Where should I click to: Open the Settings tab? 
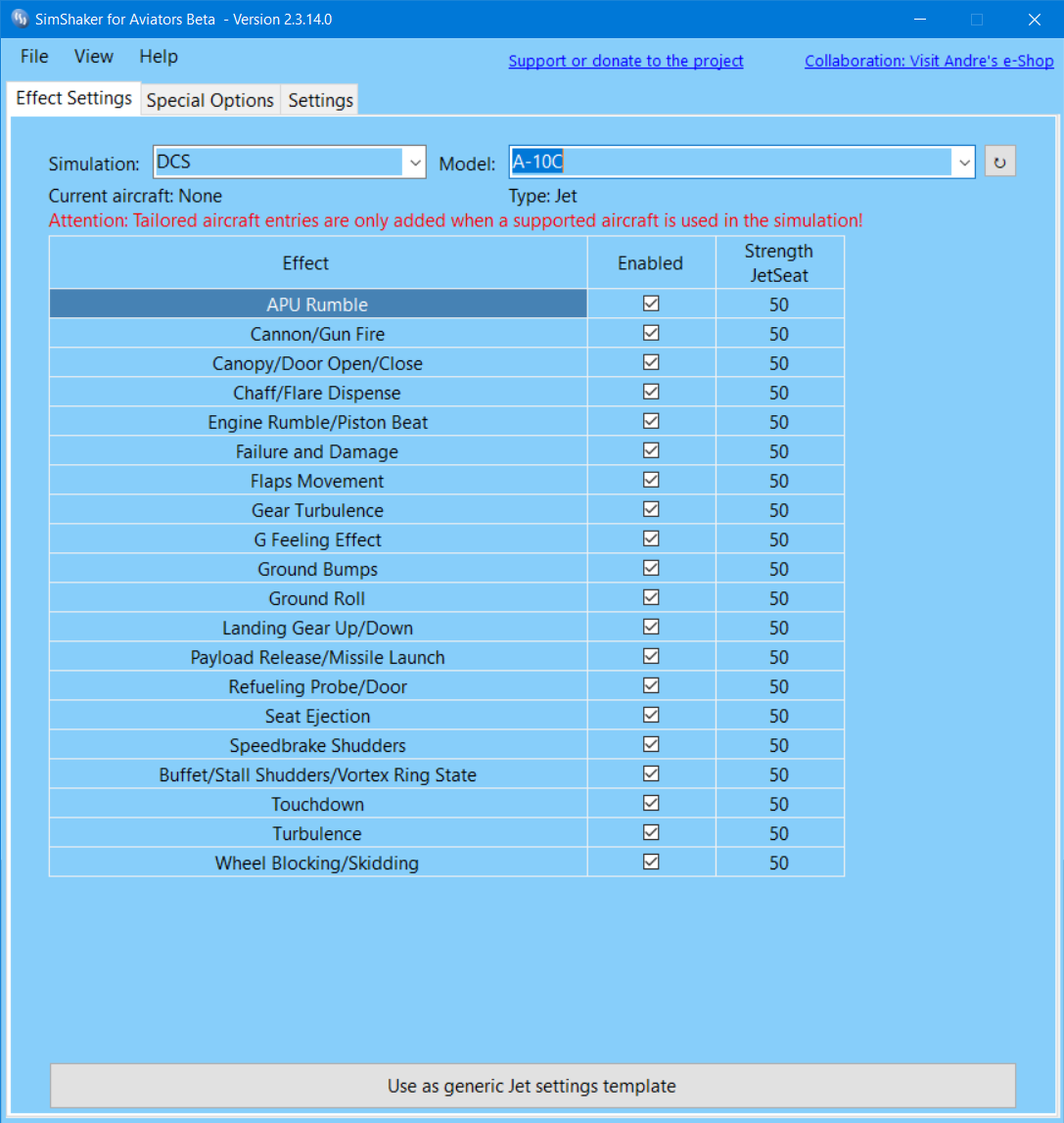point(320,100)
